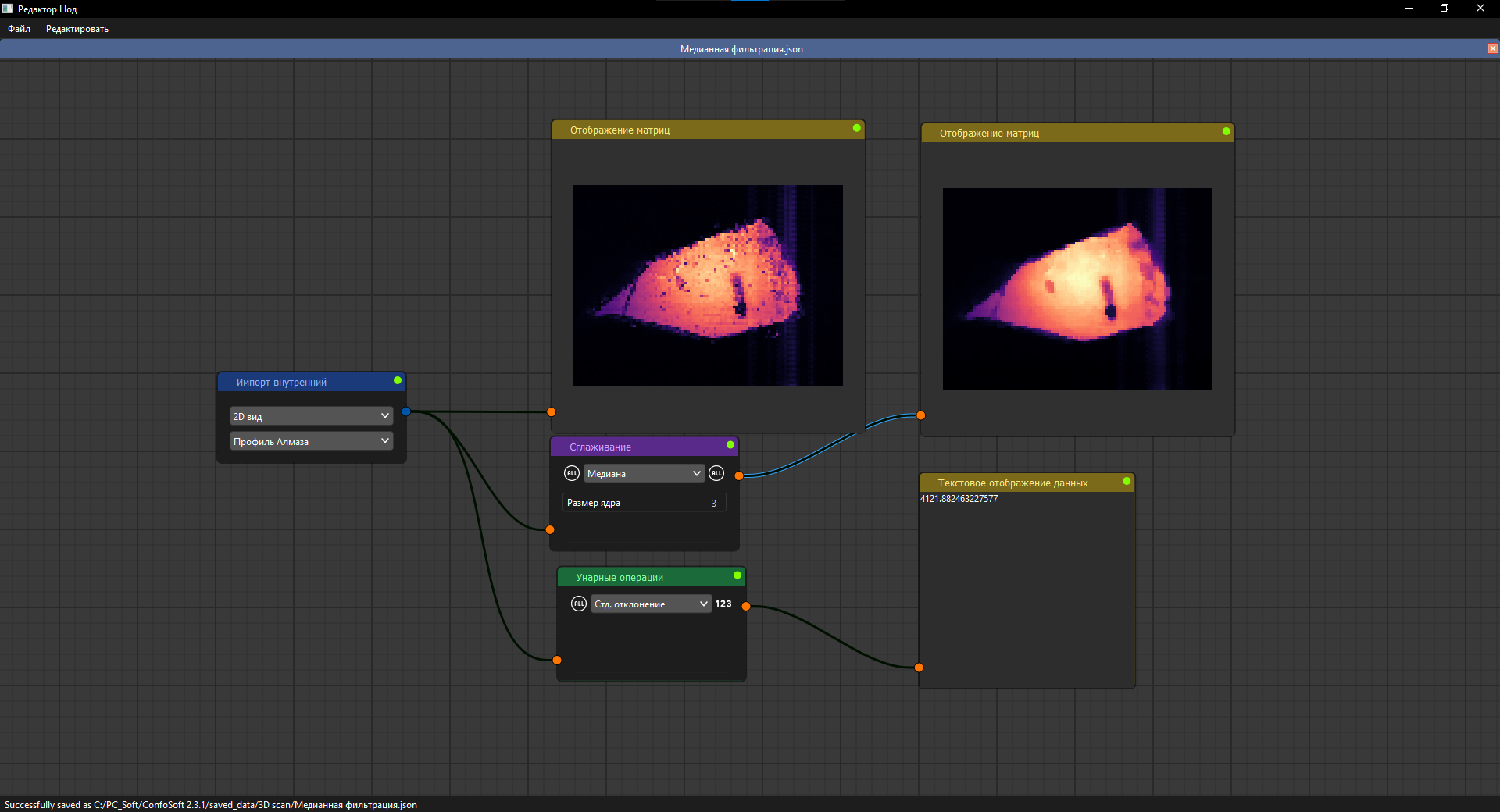Open the Файл menu
Screen dimensions: 1500x812
coord(20,29)
